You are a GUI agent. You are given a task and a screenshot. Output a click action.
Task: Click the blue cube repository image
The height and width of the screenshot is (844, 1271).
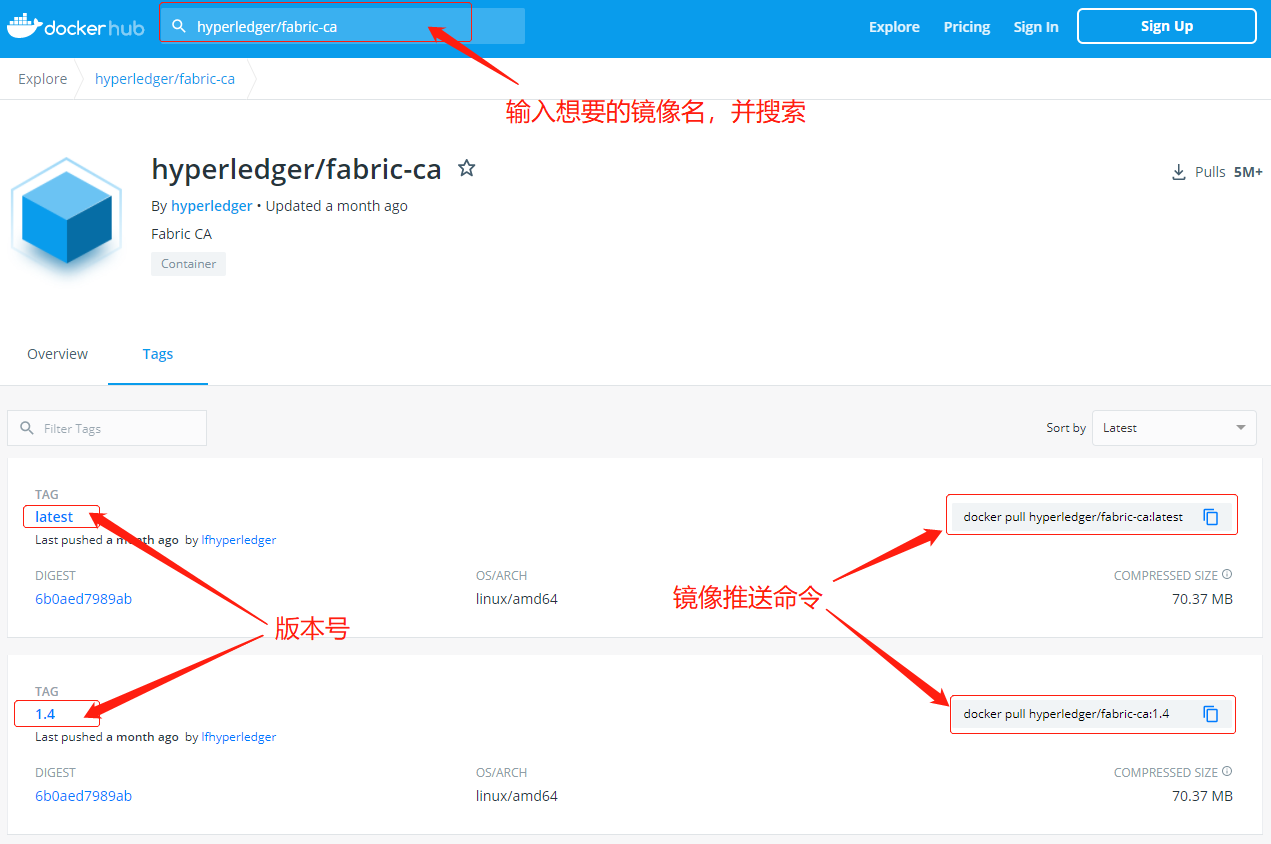tap(67, 217)
